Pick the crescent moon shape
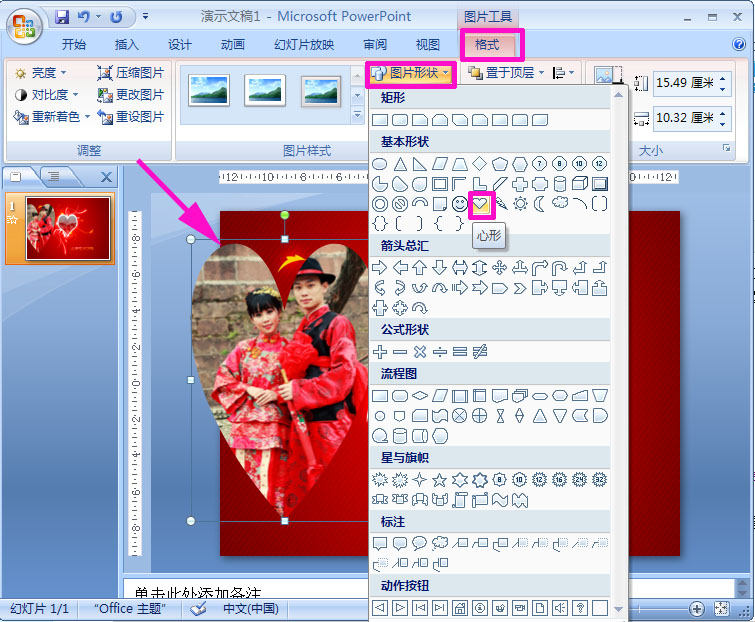The height and width of the screenshot is (622, 755). [539, 204]
